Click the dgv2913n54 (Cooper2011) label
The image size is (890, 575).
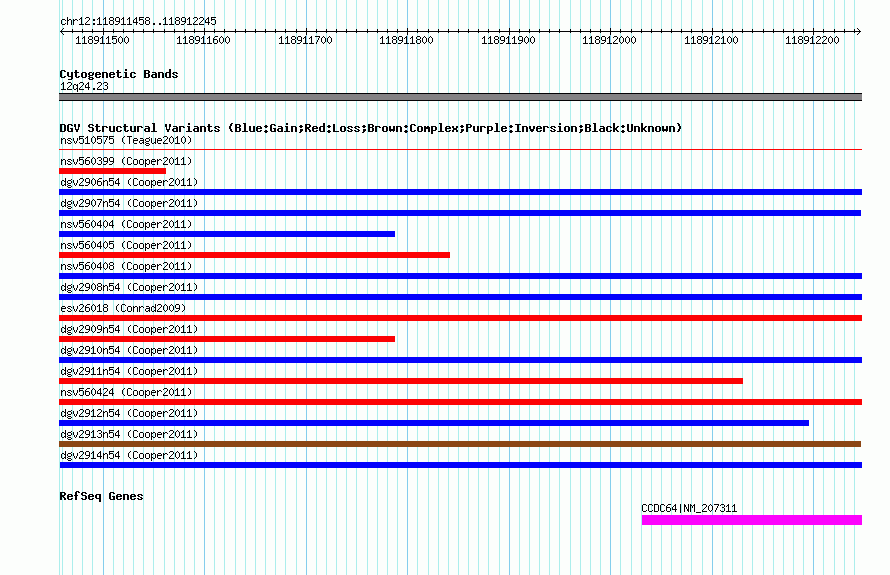coord(129,434)
